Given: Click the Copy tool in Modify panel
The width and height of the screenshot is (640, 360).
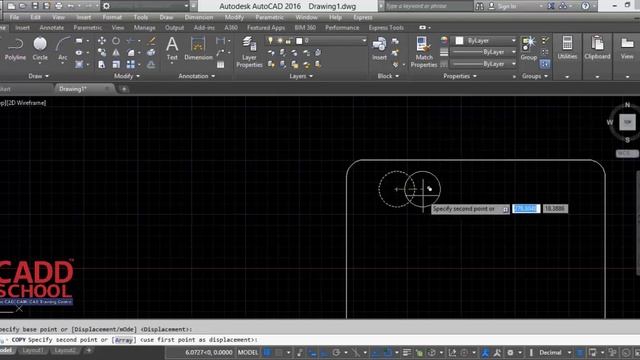Looking at the screenshot, I should pos(101,53).
